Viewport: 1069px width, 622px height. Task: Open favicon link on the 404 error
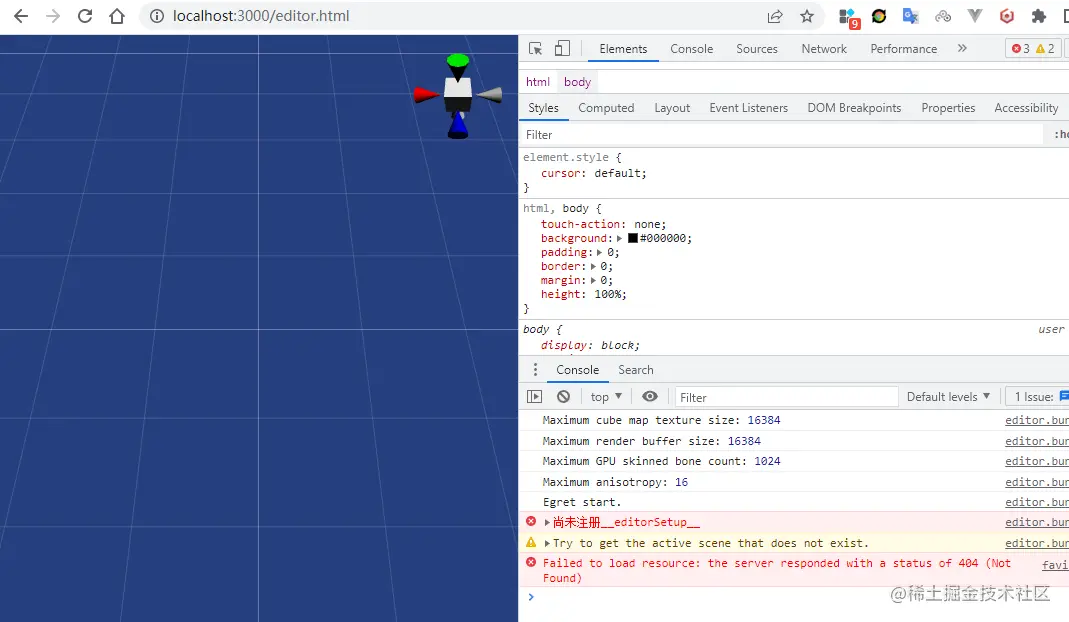(x=1055, y=565)
